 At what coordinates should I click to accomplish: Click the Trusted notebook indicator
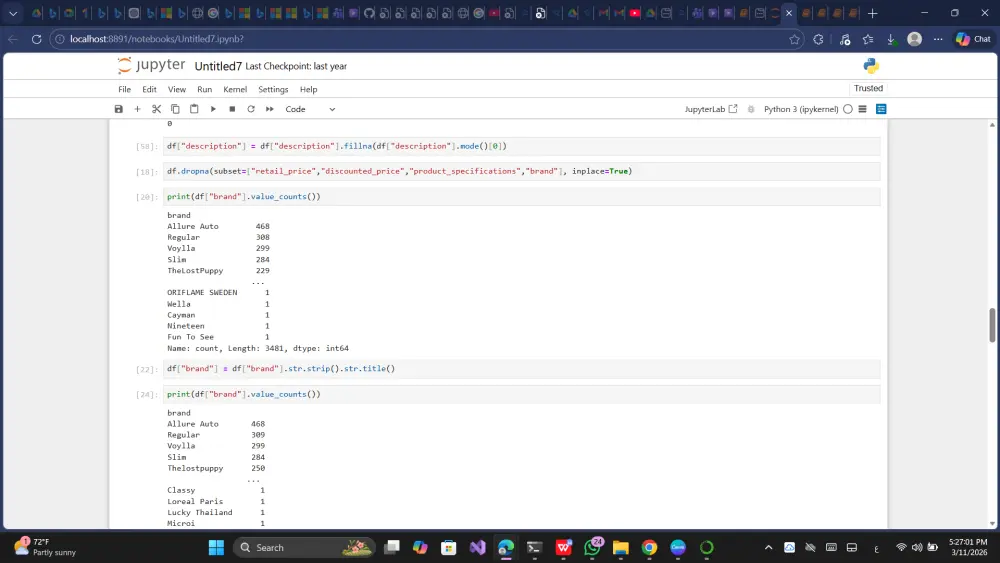pyautogui.click(x=869, y=88)
